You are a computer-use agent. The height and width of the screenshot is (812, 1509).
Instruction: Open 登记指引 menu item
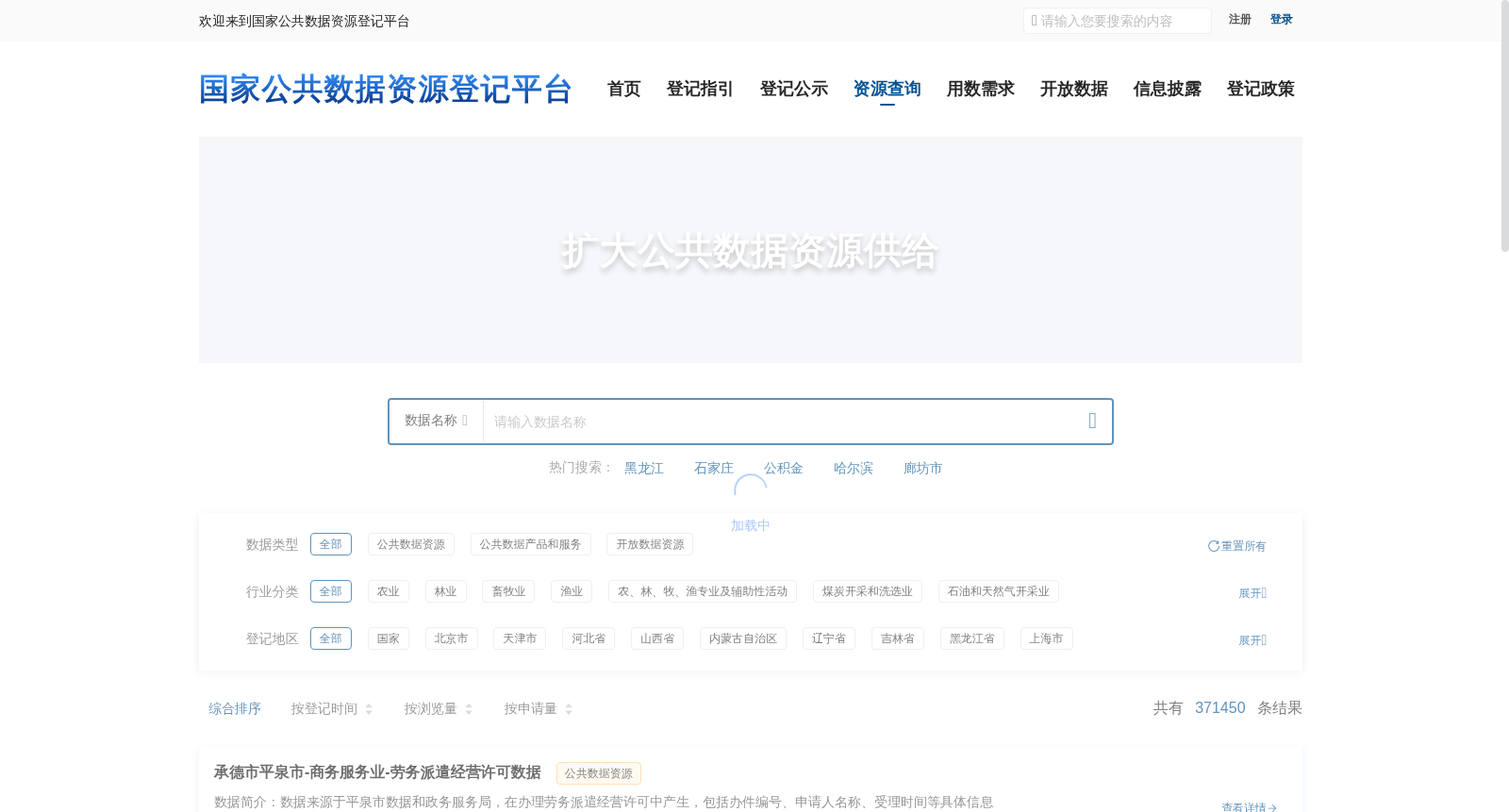(x=700, y=89)
